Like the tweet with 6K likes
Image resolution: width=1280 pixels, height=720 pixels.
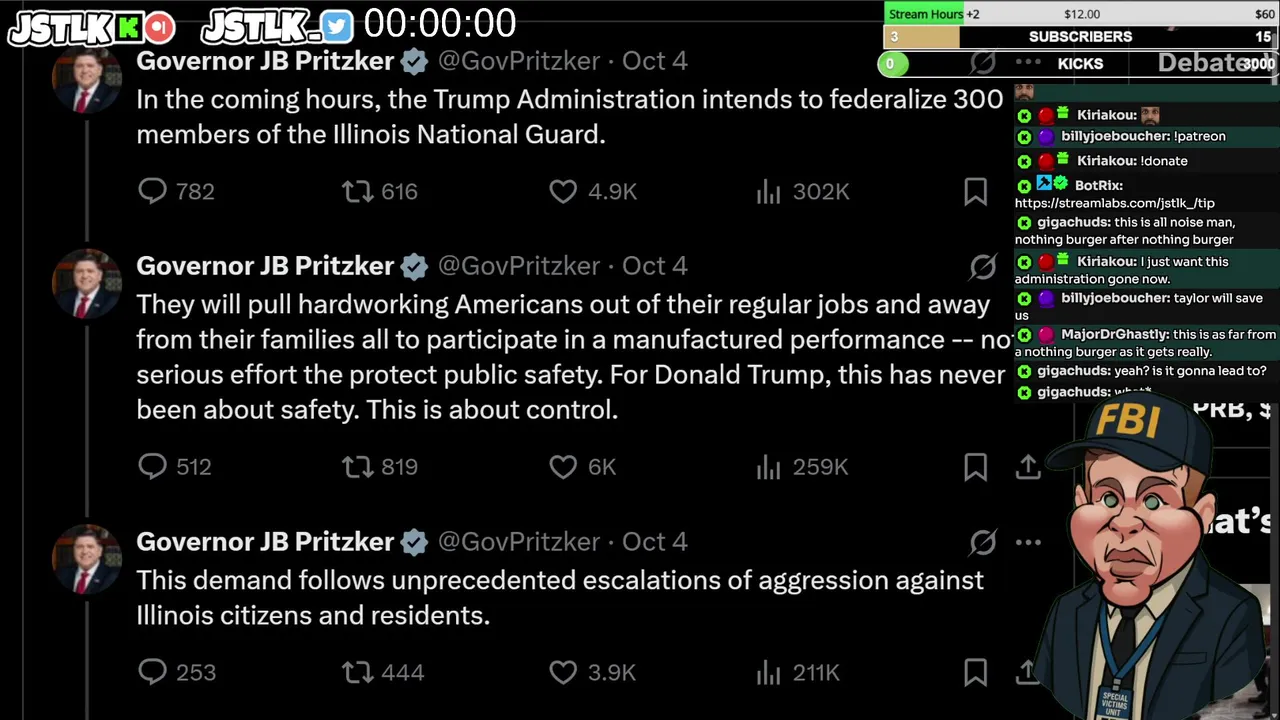[563, 466]
